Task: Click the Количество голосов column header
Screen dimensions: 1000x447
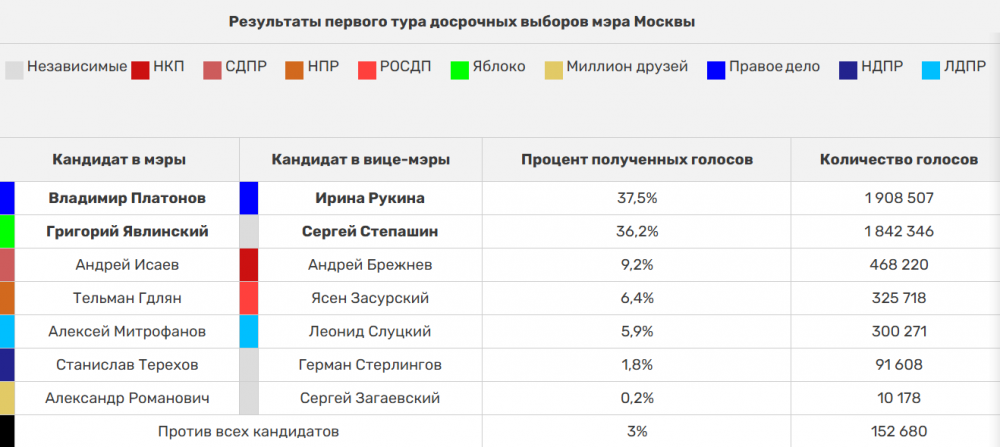Action: tap(899, 160)
